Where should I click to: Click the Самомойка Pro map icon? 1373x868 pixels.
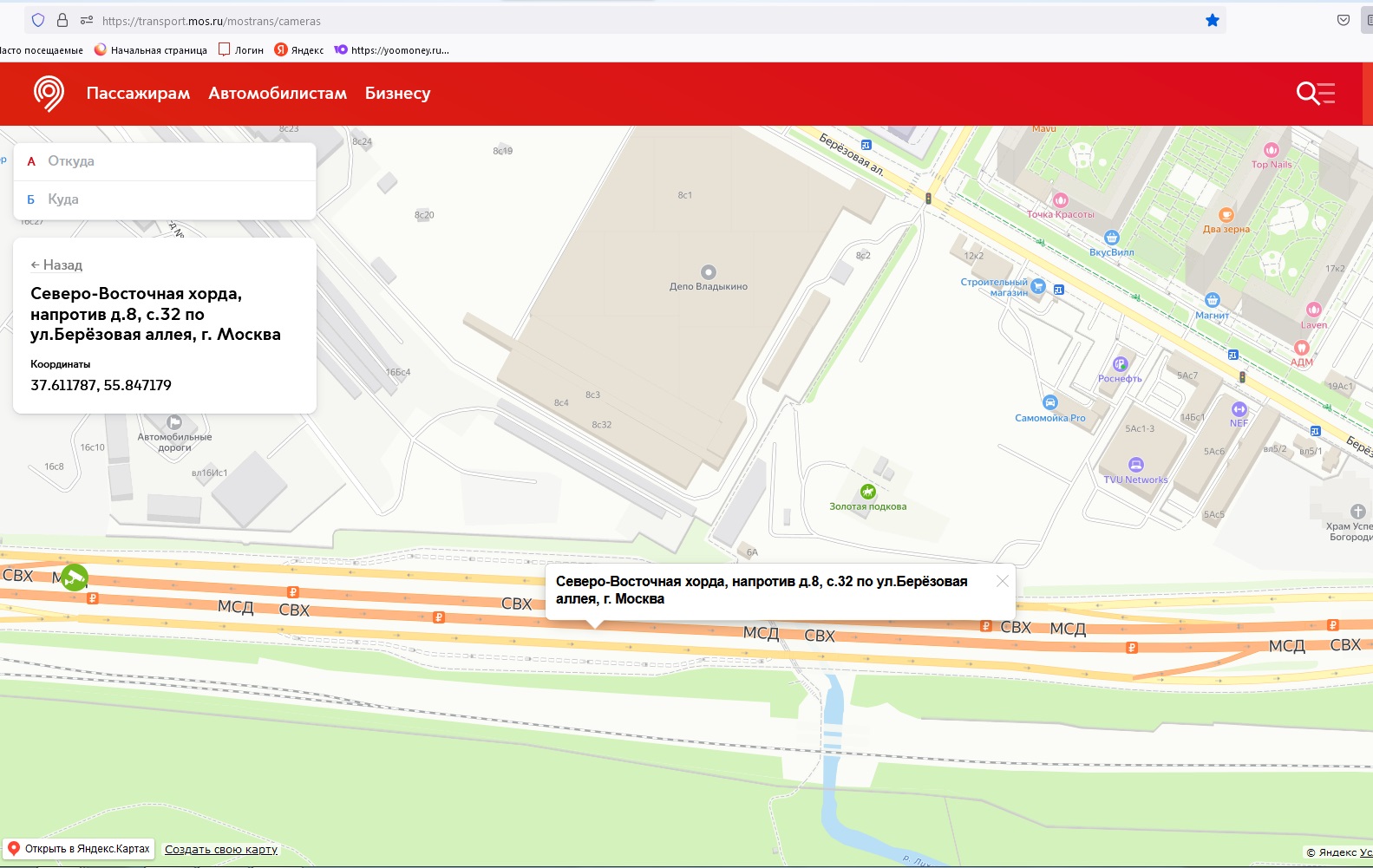coord(1050,402)
